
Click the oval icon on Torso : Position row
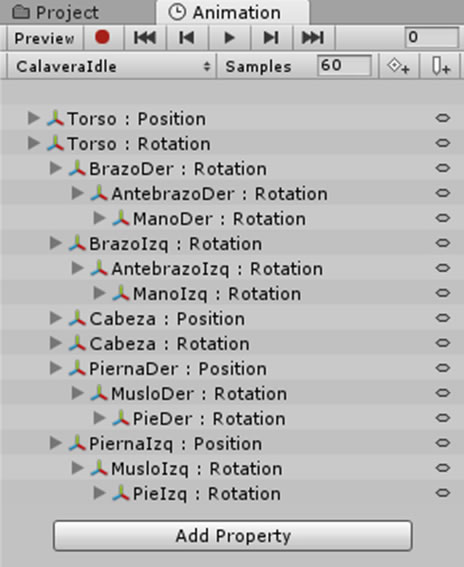click(x=442, y=118)
